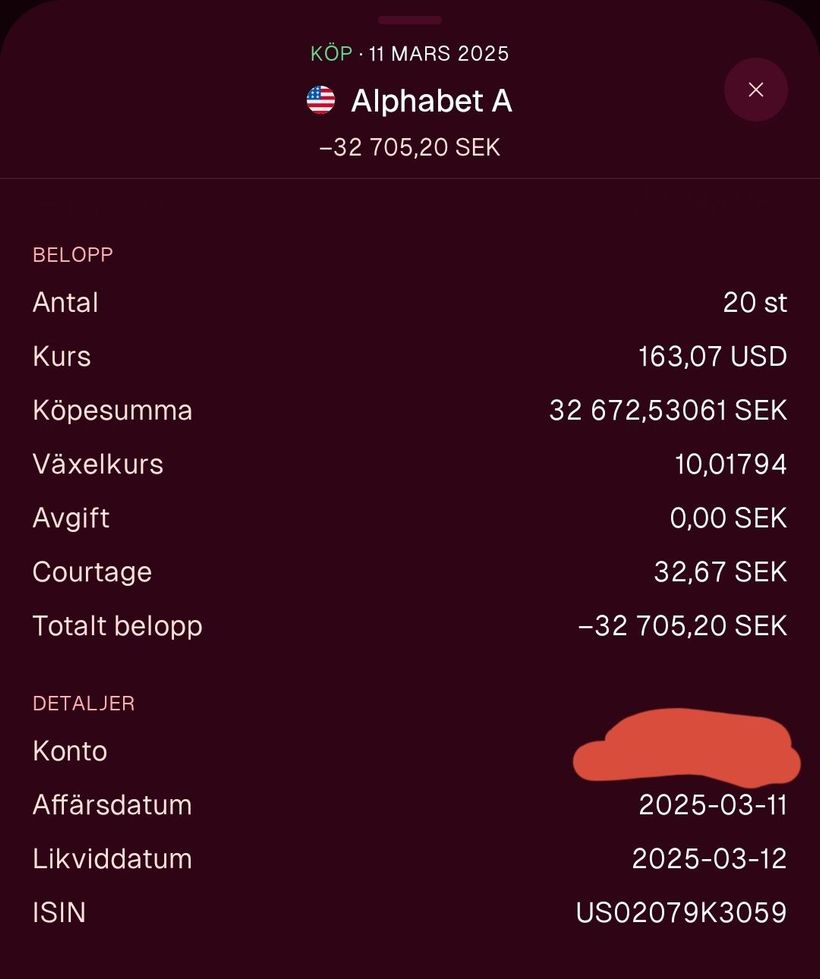The height and width of the screenshot is (979, 820).
Task: Tap the Köpesumma value in SEK
Action: [x=668, y=410]
